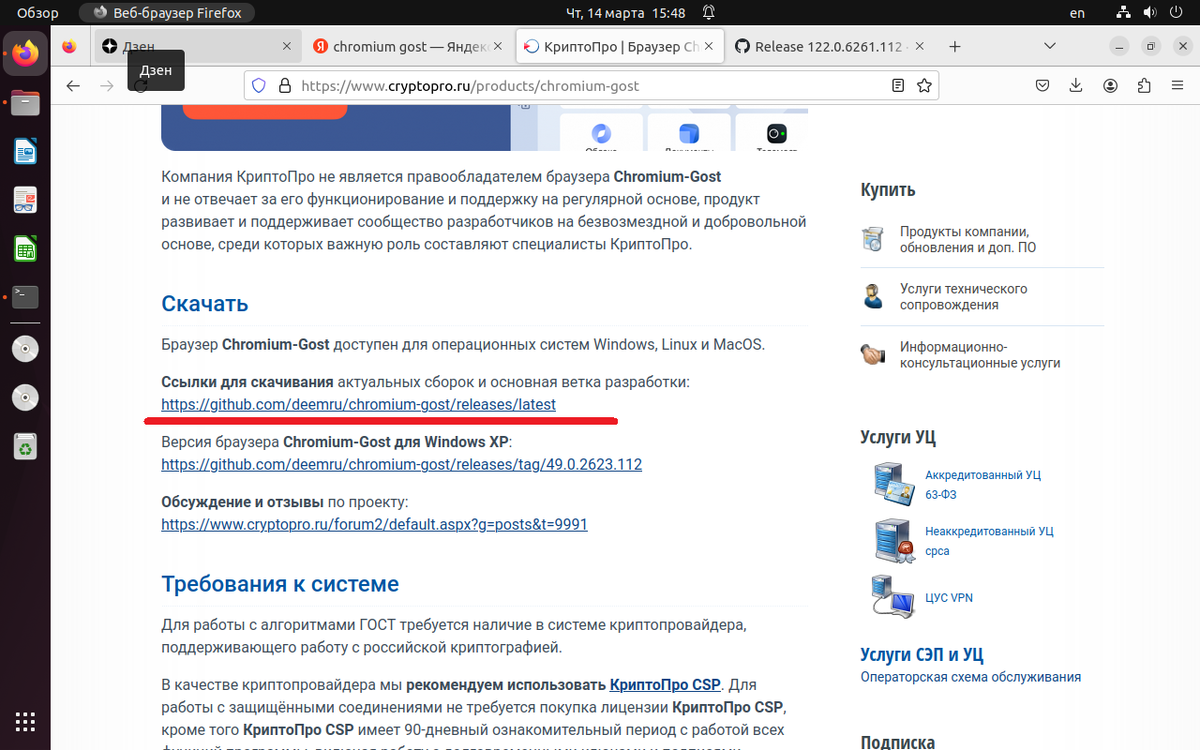Open the clock and calendar menu
Screen dimensions: 1200x750
(x=626, y=13)
